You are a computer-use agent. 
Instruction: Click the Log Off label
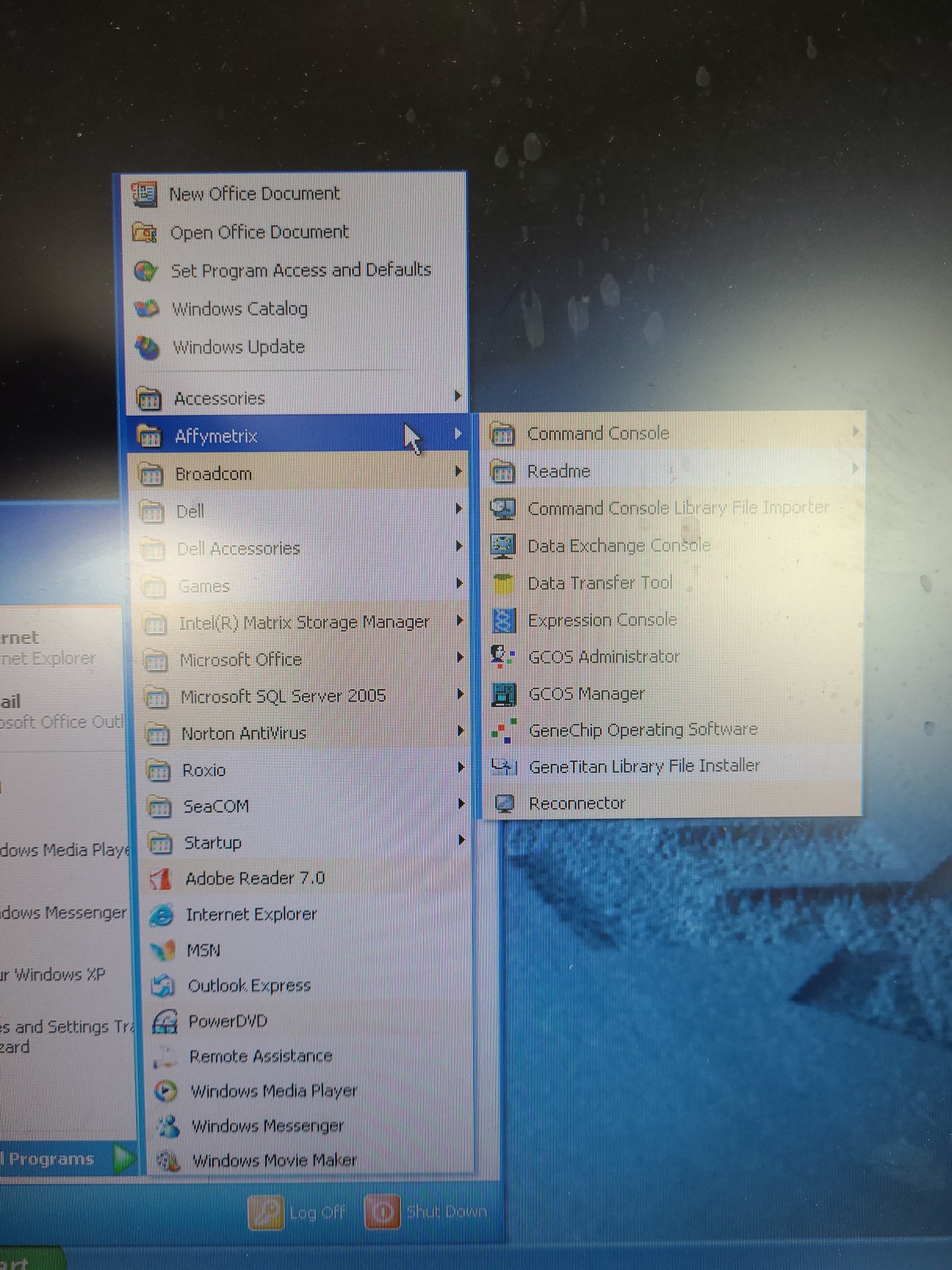coord(317,1213)
